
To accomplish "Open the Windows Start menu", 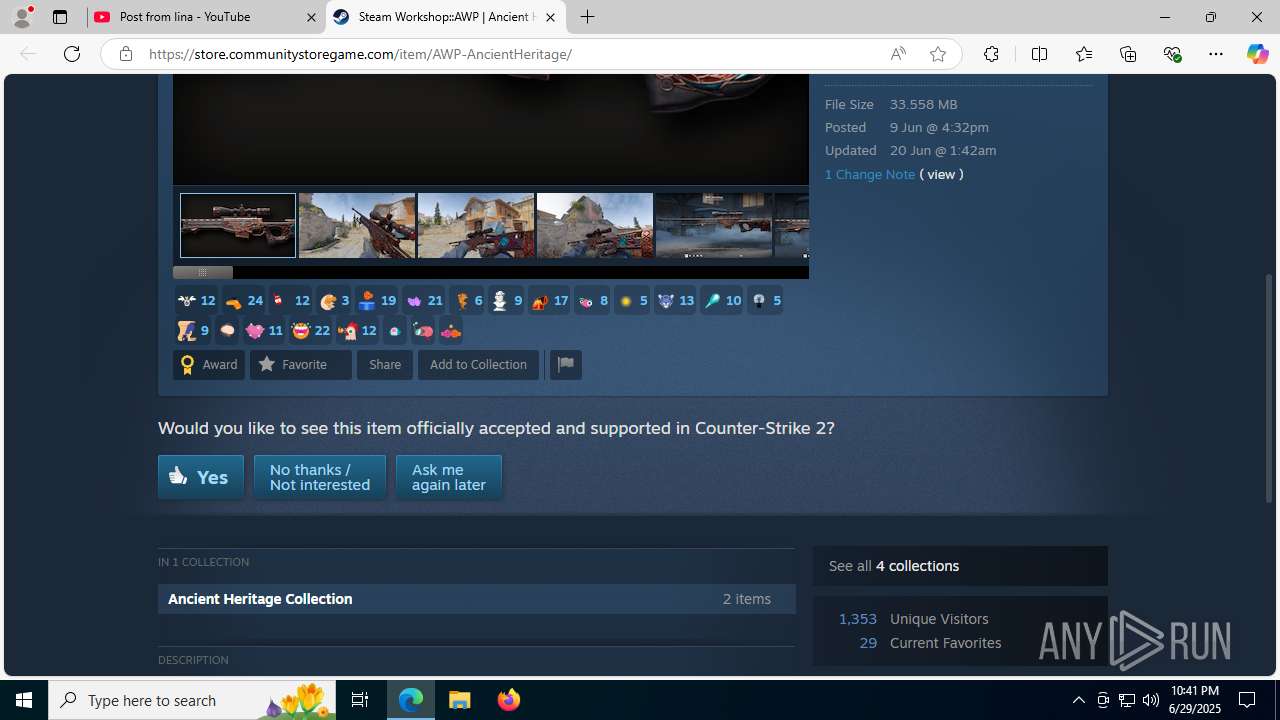I will [x=24, y=700].
